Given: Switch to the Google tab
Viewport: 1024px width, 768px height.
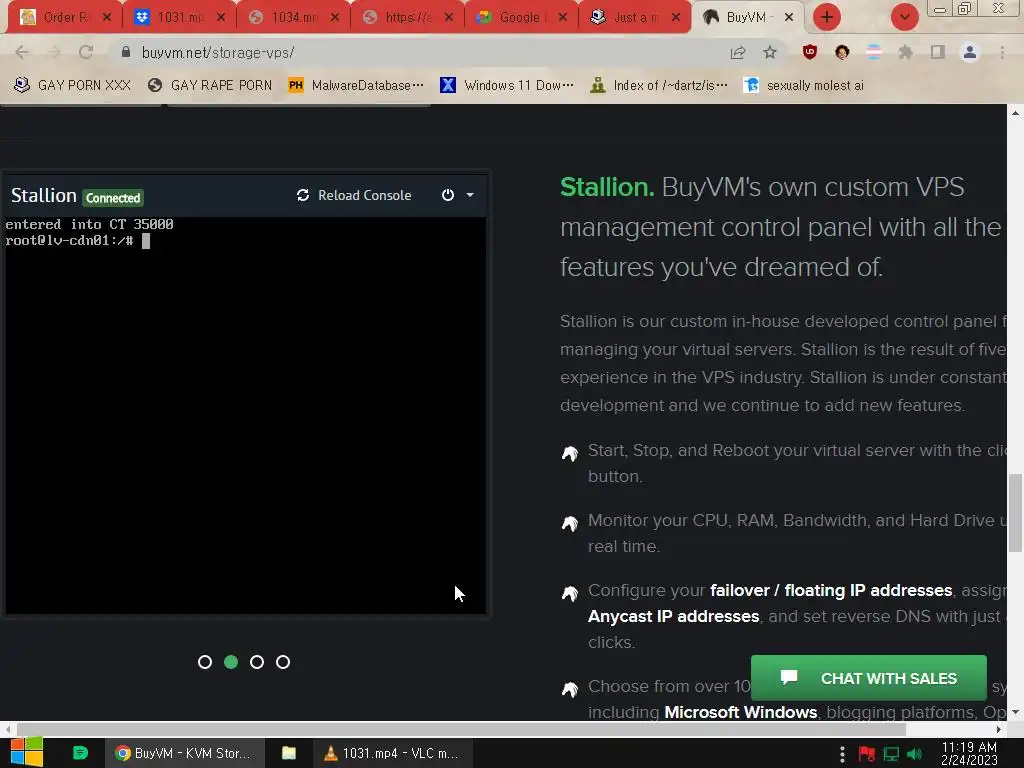Looking at the screenshot, I should pos(513,18).
